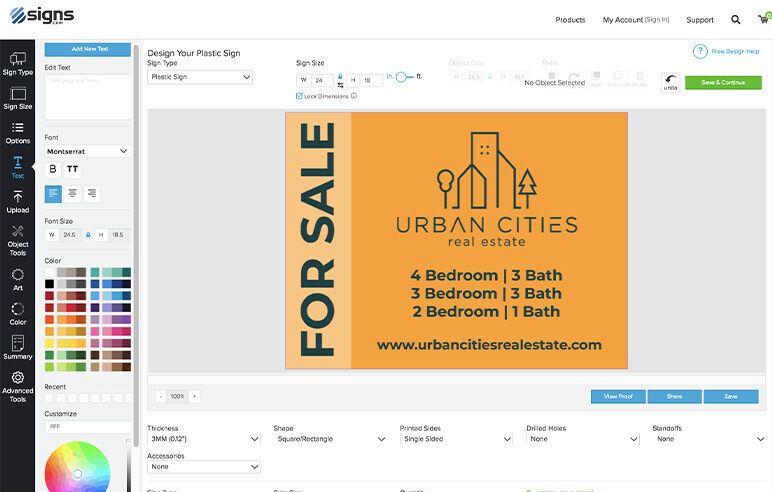The width and height of the screenshot is (772, 492).
Task: Select the Text tool in sidebar
Action: tap(18, 167)
